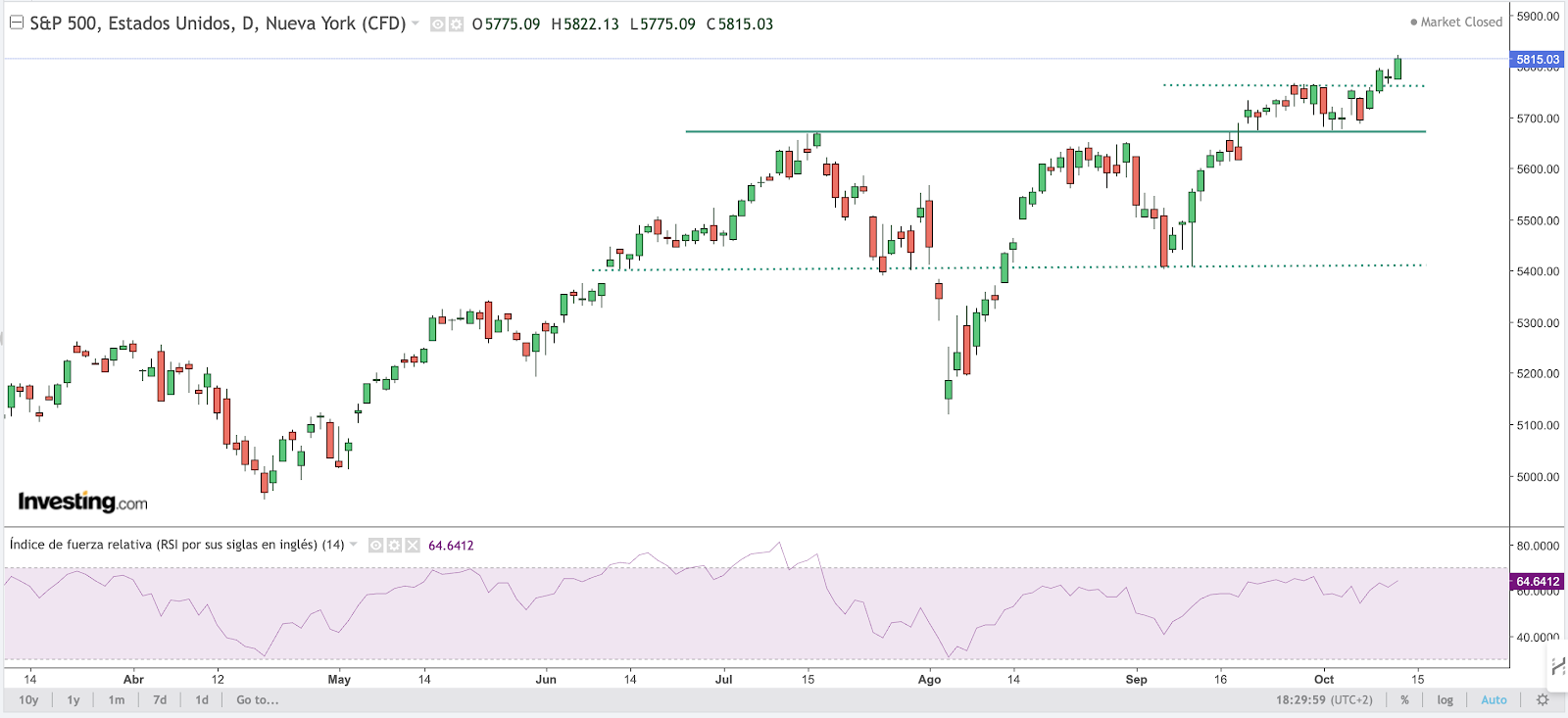Click the Jun label on time axis
The width and height of the screenshot is (1568, 718).
tap(546, 679)
